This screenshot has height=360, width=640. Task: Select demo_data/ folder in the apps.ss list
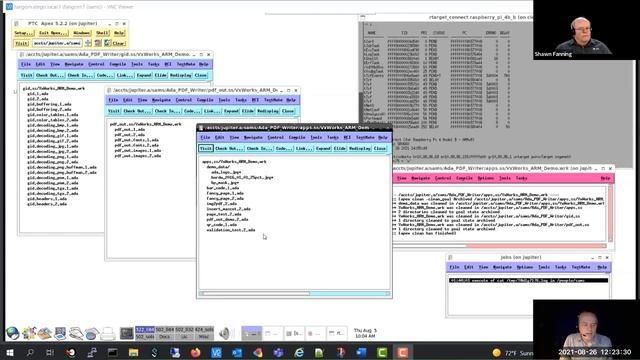[218, 167]
